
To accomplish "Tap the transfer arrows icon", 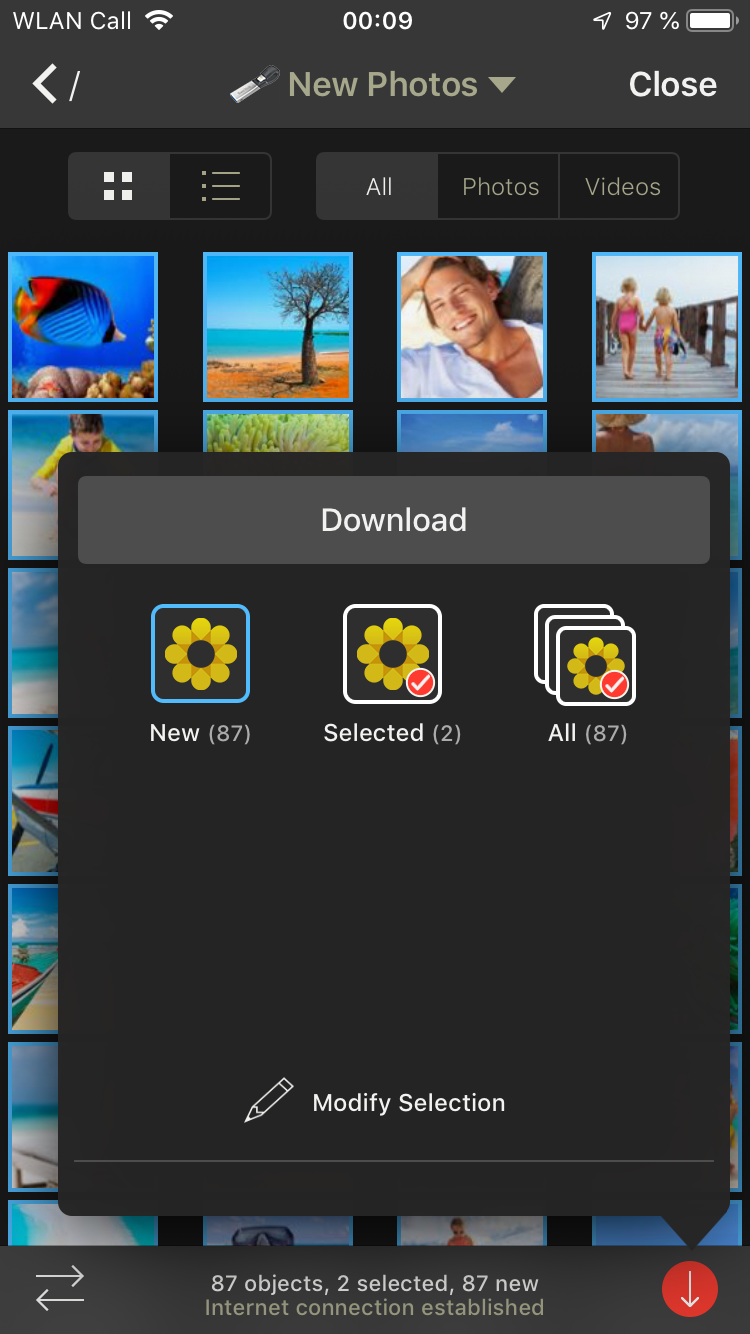I will (60, 1288).
